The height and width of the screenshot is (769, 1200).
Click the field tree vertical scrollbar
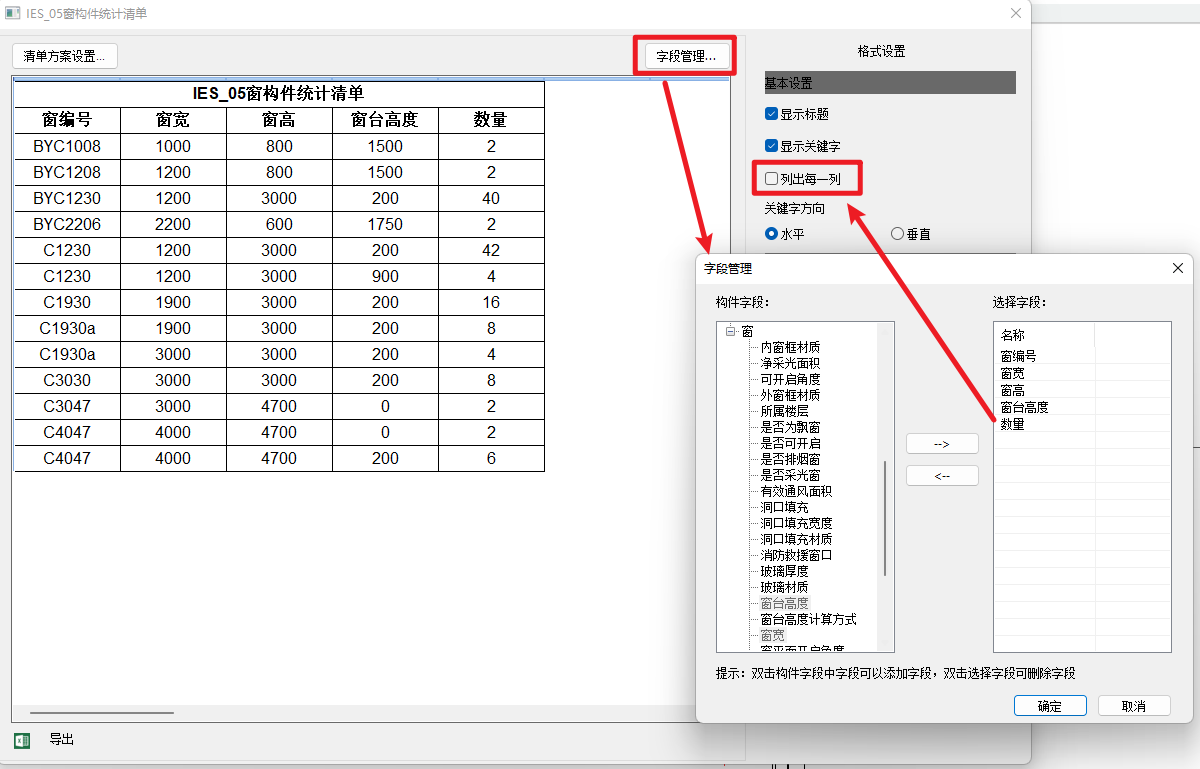click(885, 518)
